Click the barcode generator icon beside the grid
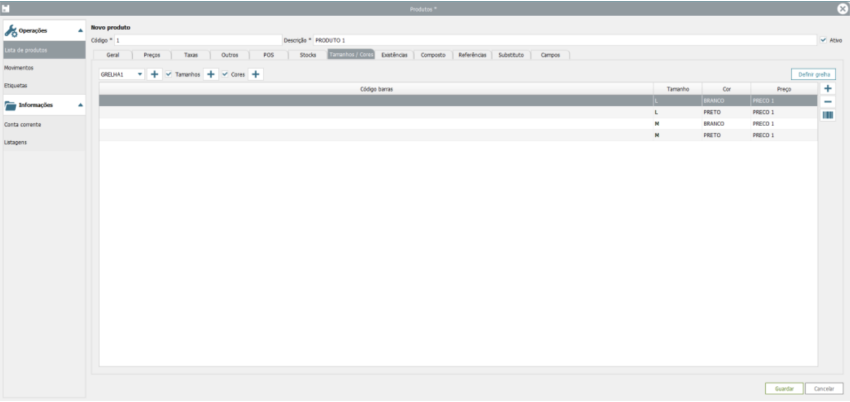 click(828, 115)
